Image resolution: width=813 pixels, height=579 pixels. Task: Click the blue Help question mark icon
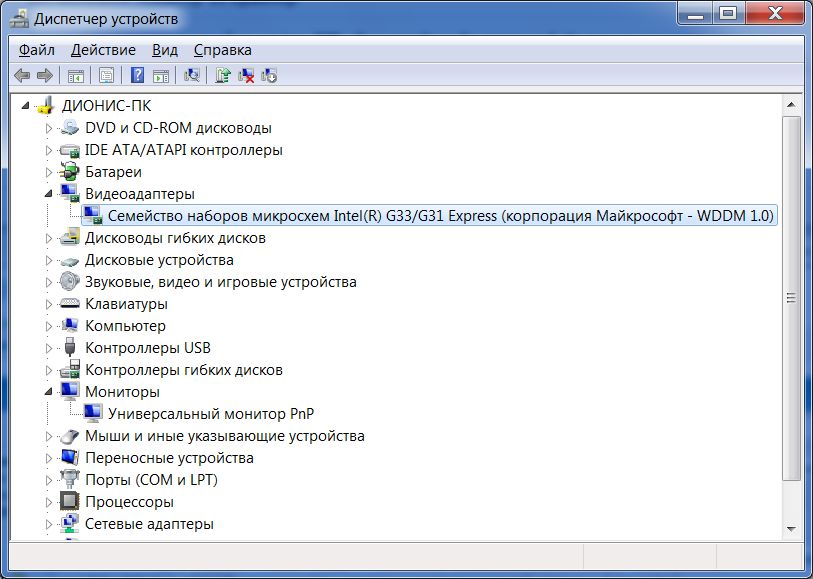tap(137, 76)
